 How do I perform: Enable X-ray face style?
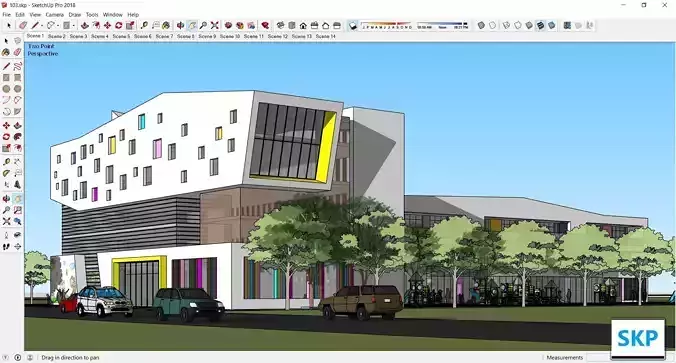point(481,25)
